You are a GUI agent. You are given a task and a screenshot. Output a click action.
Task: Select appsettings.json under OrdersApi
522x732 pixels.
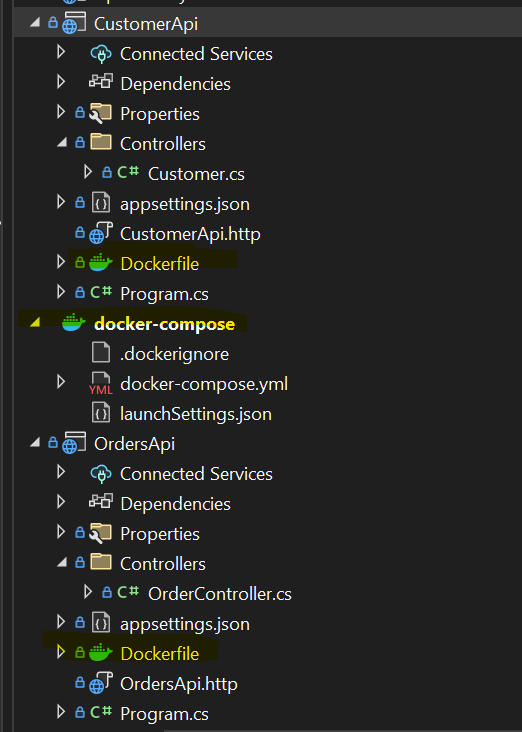pyautogui.click(x=184, y=624)
